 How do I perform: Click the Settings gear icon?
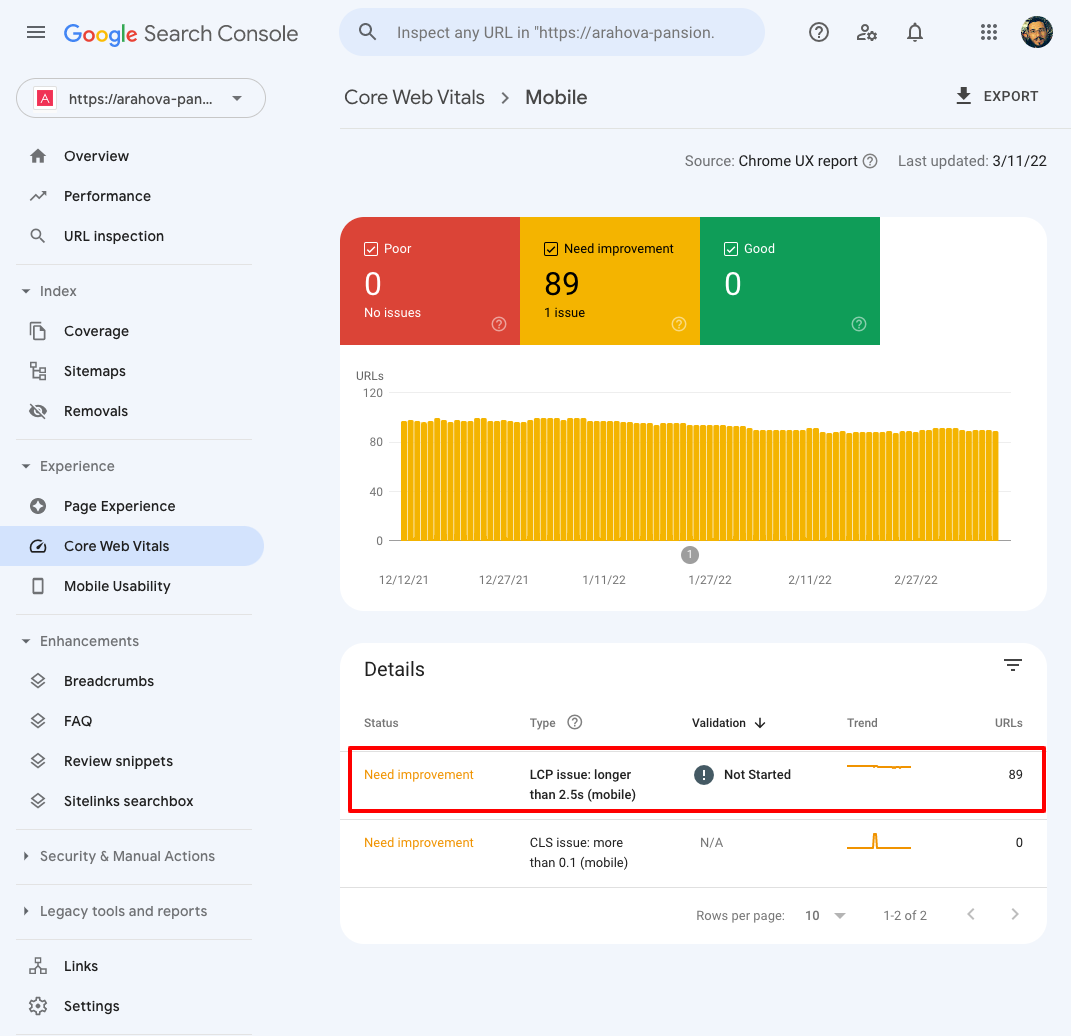38,1006
